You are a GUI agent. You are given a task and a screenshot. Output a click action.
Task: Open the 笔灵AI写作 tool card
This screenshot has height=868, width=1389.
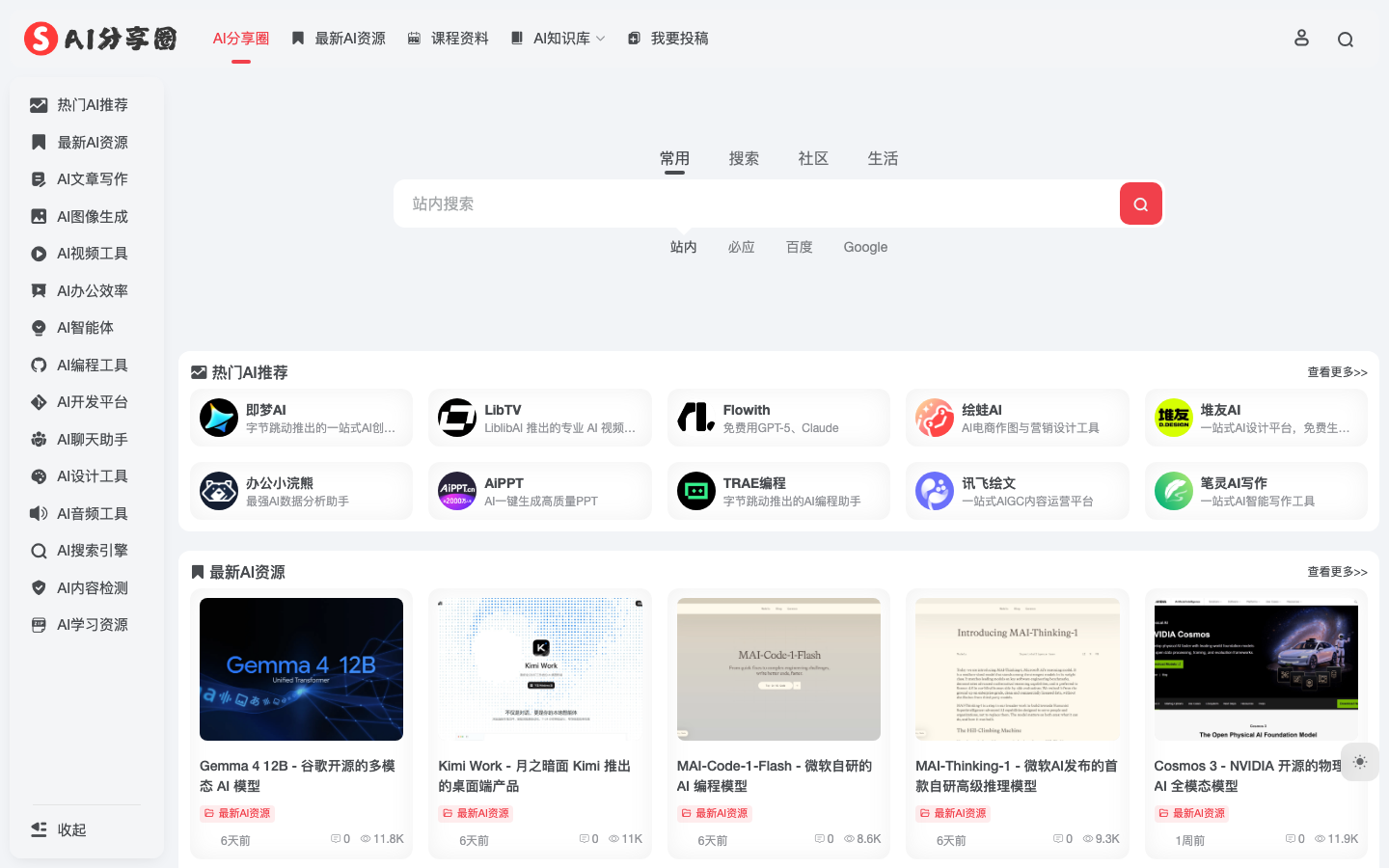(x=1256, y=491)
